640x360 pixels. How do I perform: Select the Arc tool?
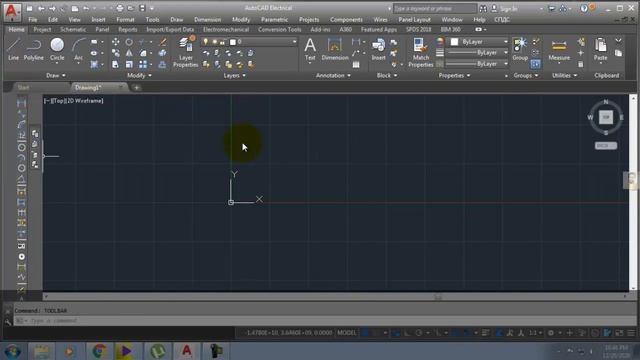[78, 49]
